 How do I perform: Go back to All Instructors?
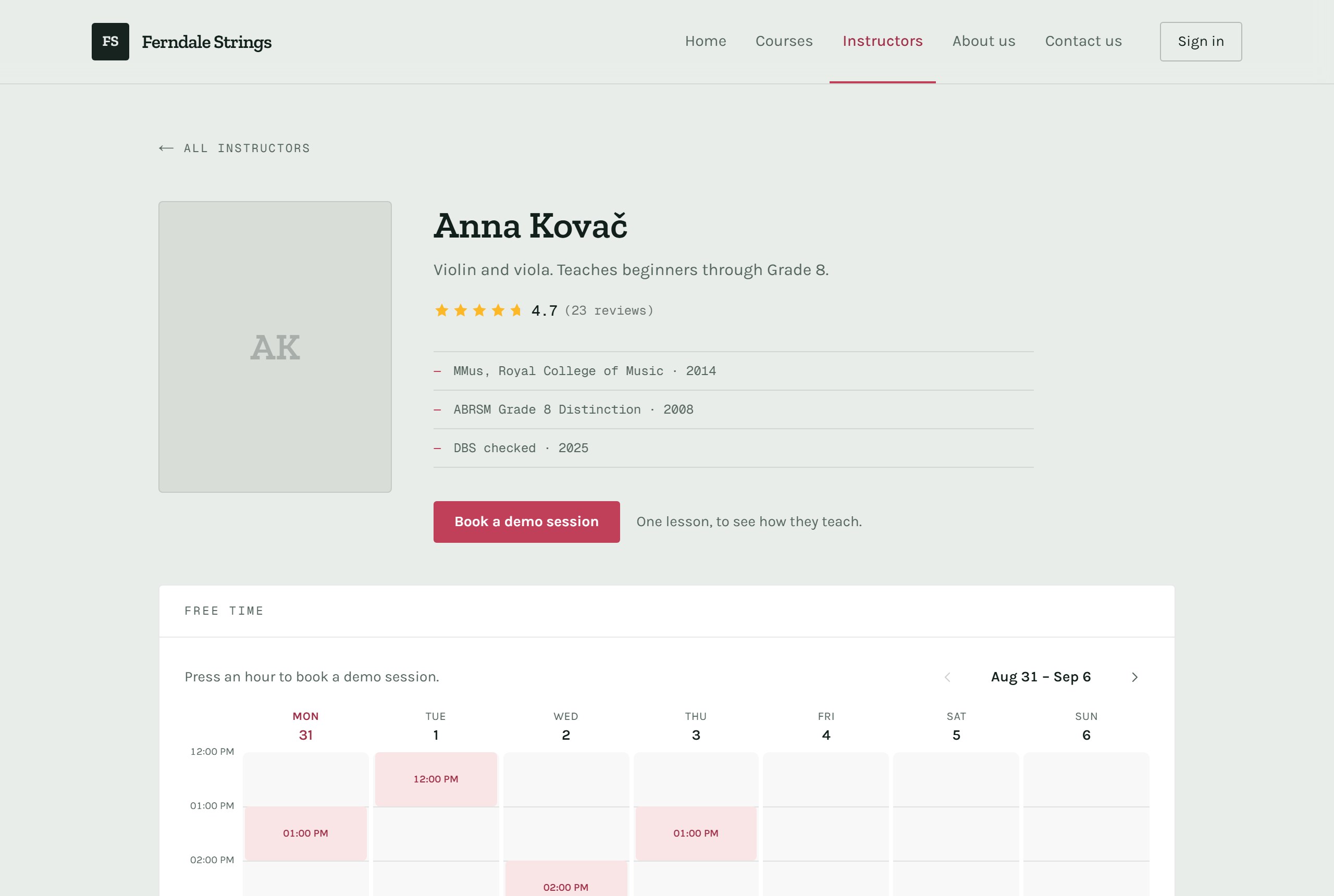click(234, 148)
